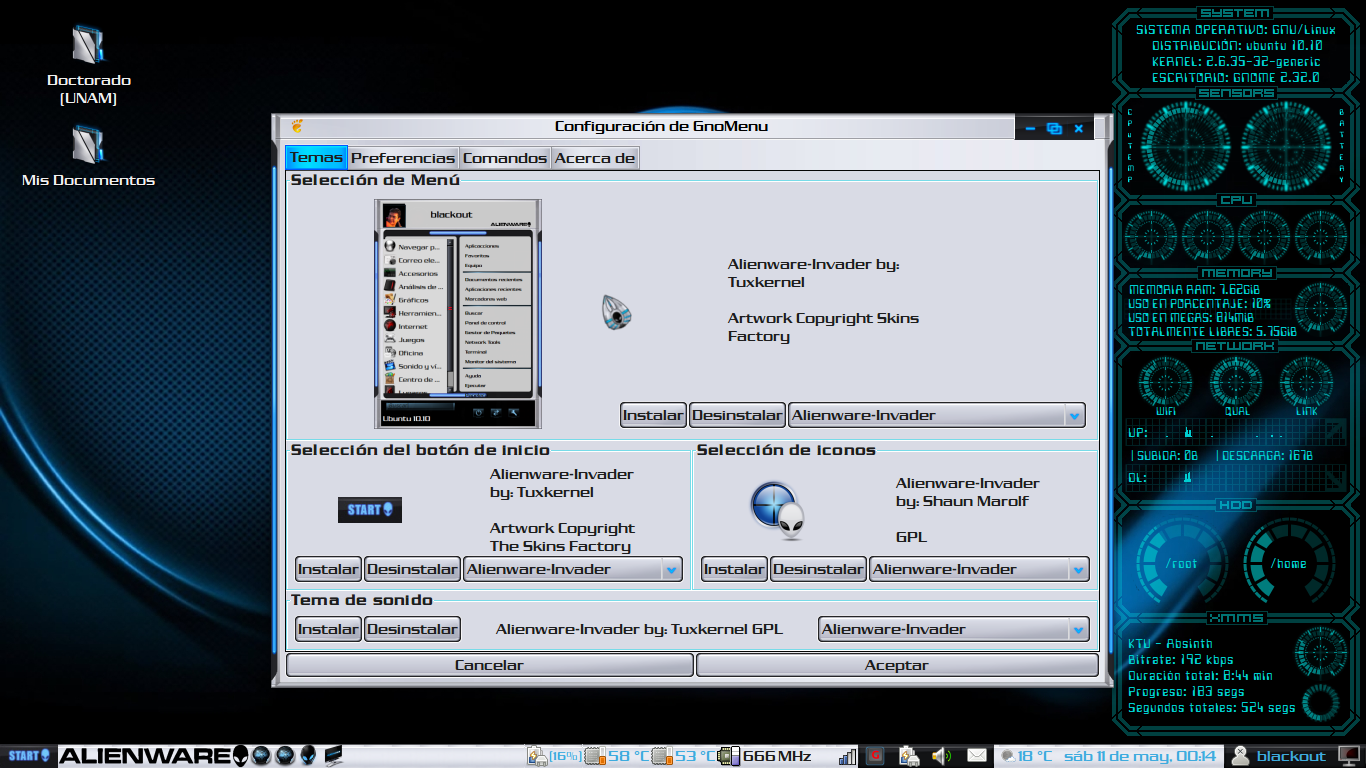Click Desinstalar under Tema de sonido

point(412,629)
